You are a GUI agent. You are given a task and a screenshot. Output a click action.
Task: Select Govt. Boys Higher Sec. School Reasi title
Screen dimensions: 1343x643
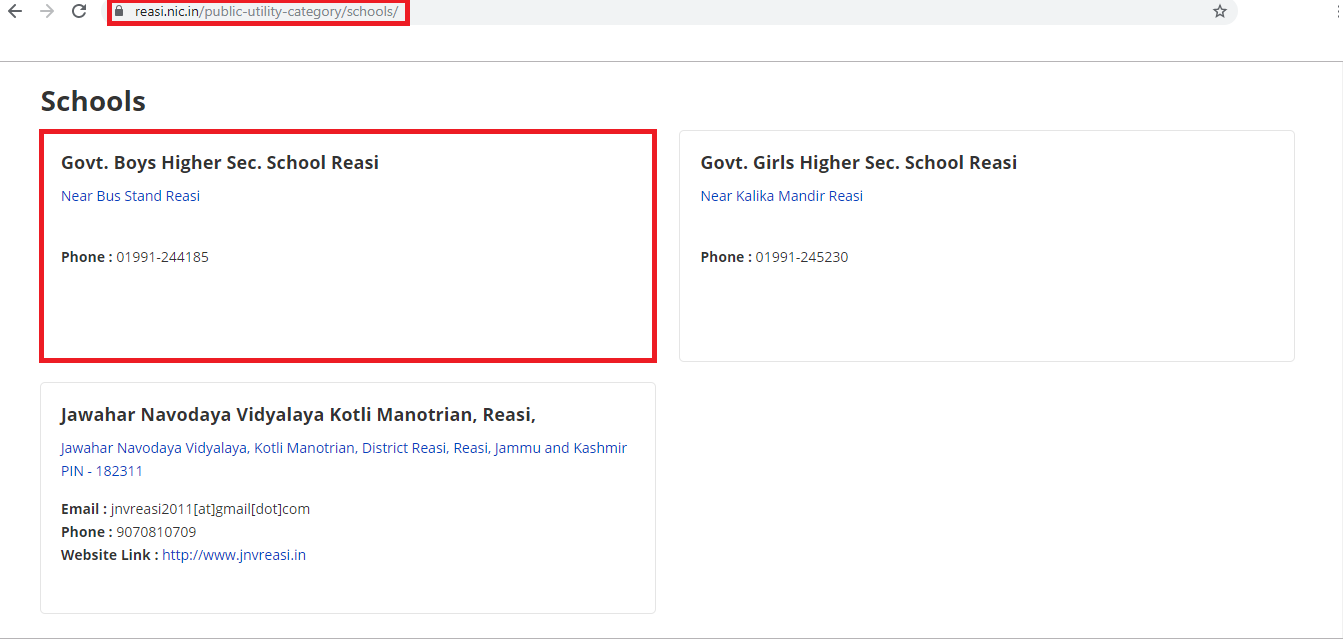tap(219, 162)
